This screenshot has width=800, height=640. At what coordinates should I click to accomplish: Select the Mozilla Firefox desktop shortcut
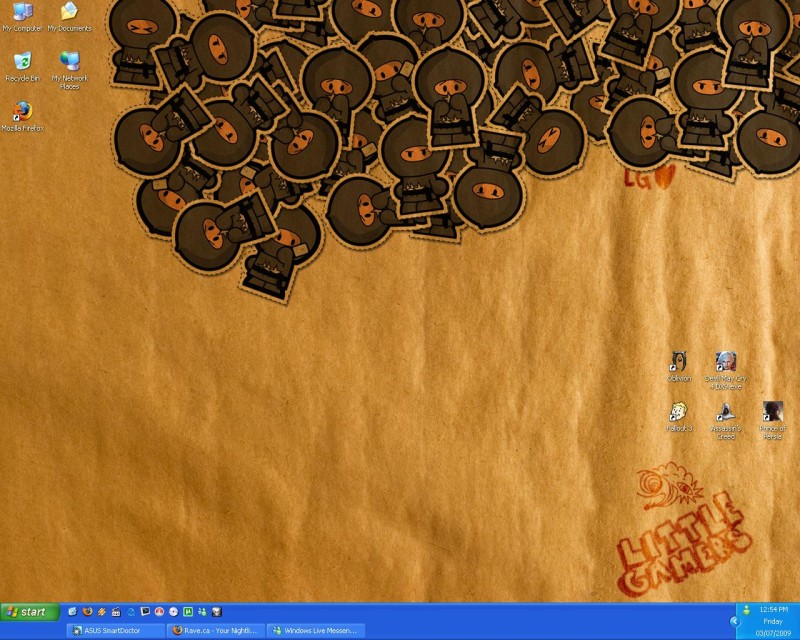22,116
